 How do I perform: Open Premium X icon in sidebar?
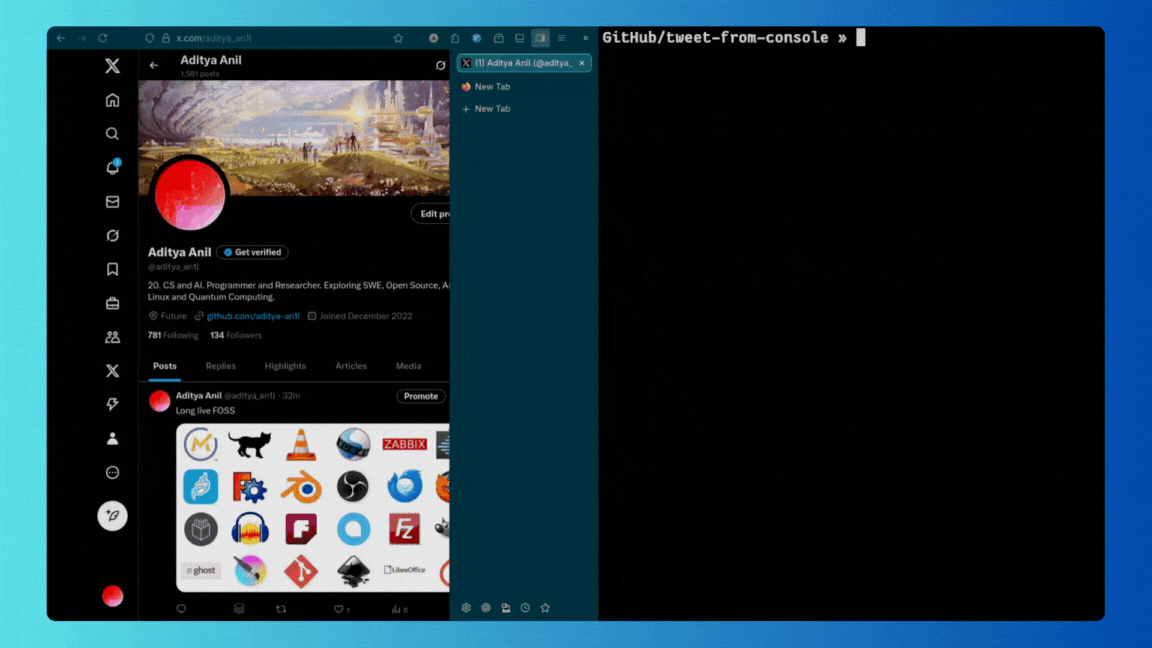(112, 370)
